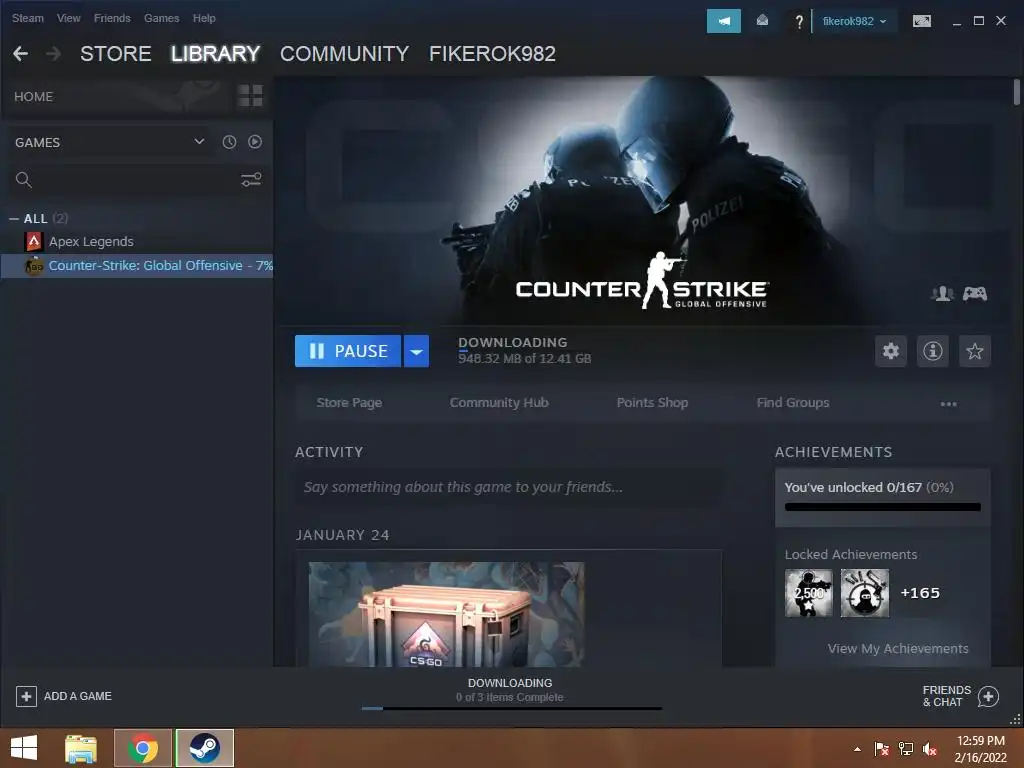Open the View menu
The height and width of the screenshot is (768, 1024).
(69, 18)
